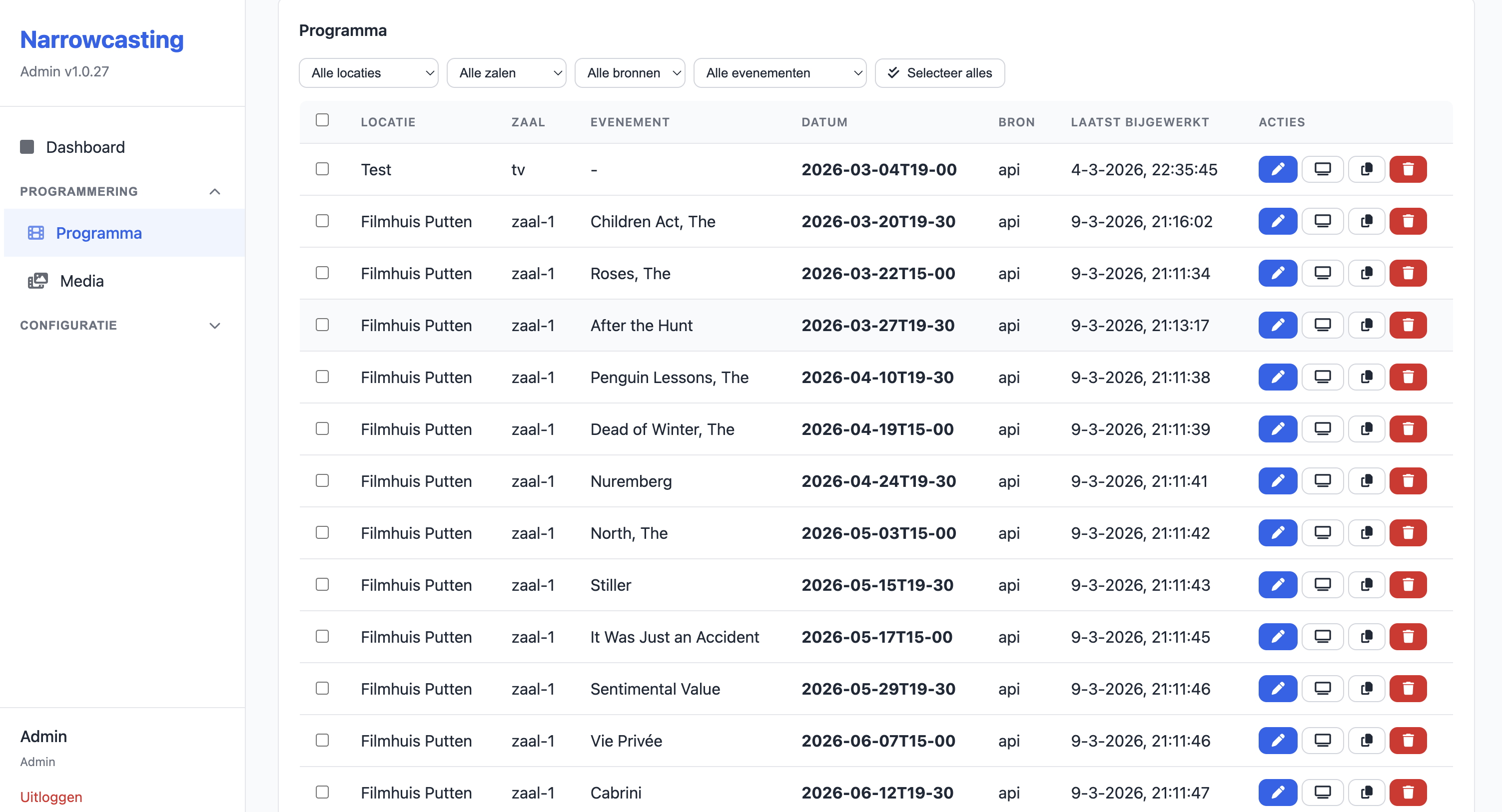Open screen preview for Stiller
Viewport: 1502px width, 812px height.
(1322, 585)
